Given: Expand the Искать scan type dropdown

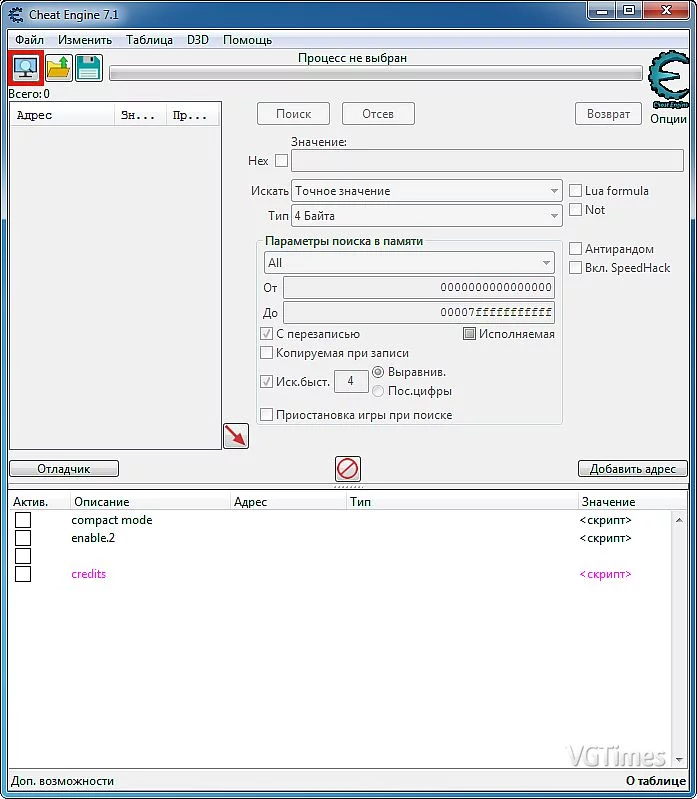Looking at the screenshot, I should click(427, 191).
